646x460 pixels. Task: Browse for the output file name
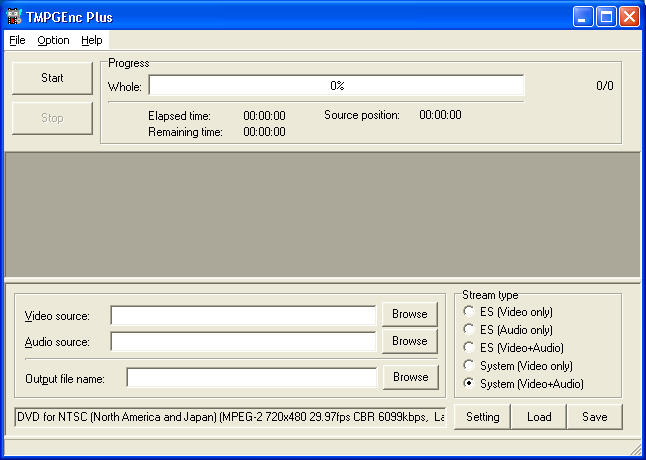pyautogui.click(x=410, y=377)
